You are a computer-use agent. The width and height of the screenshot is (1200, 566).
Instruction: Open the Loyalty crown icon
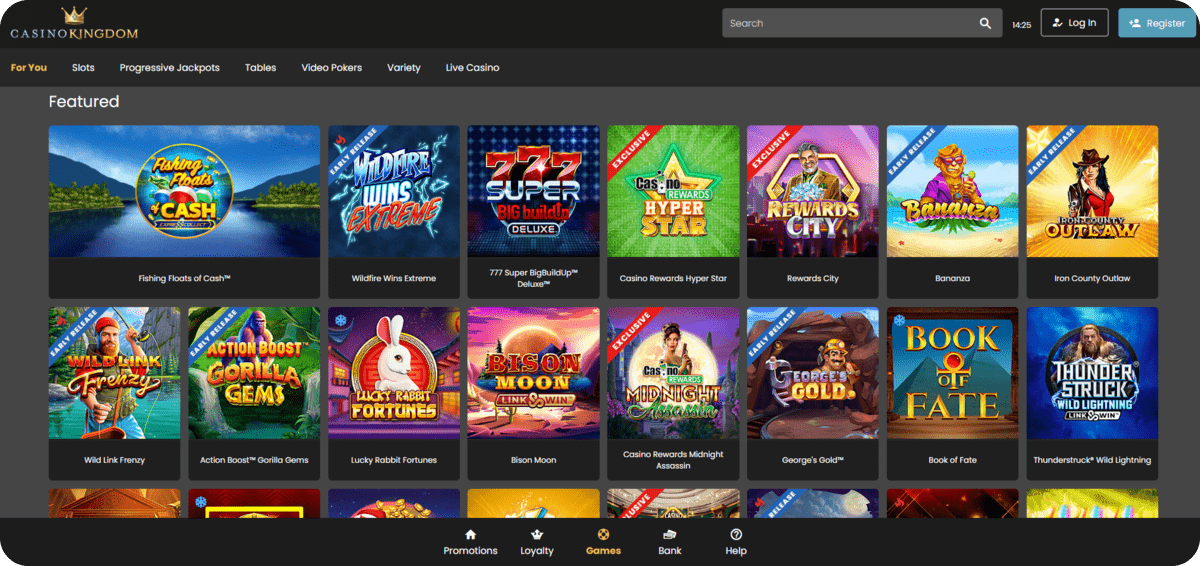click(x=537, y=535)
